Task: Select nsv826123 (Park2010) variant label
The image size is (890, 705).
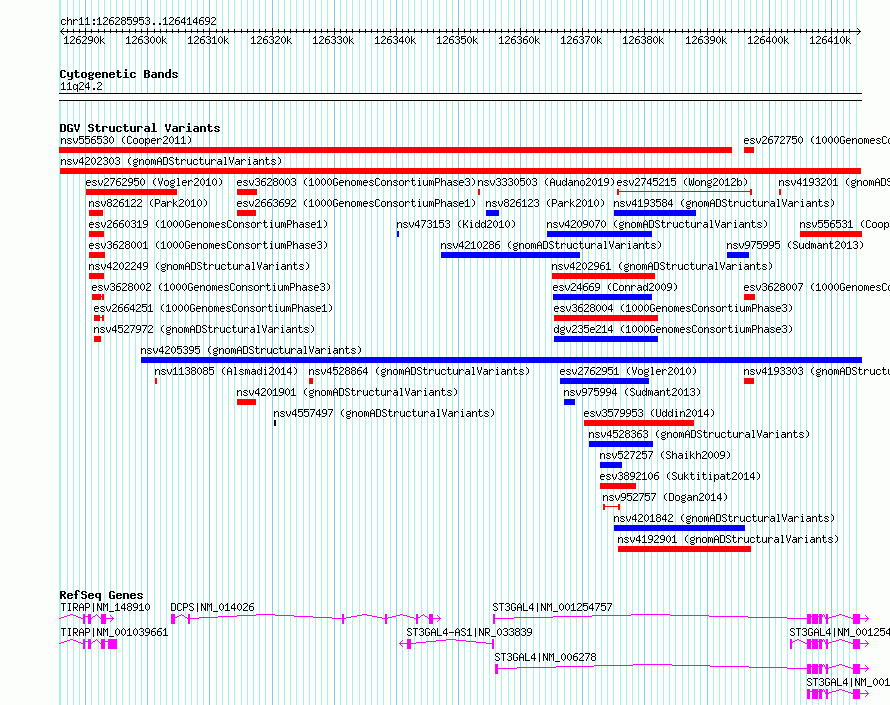Action: [x=545, y=203]
